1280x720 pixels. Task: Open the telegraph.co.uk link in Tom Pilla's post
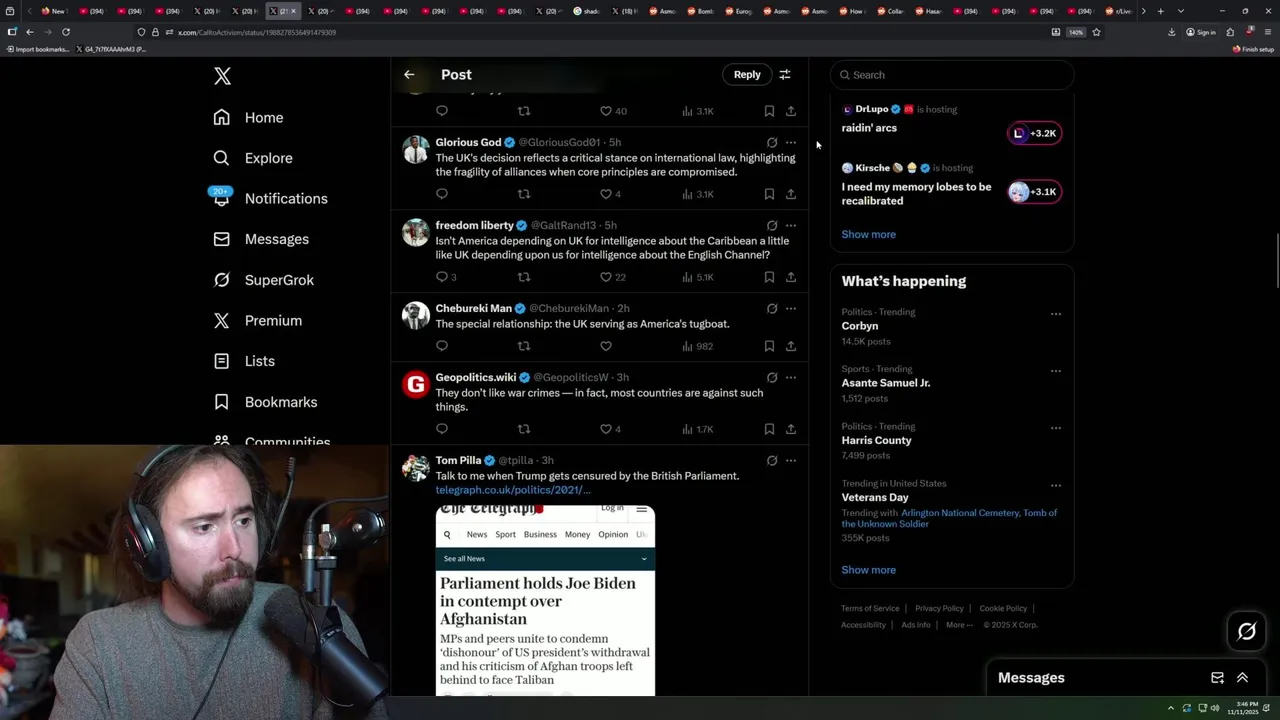[x=513, y=490]
